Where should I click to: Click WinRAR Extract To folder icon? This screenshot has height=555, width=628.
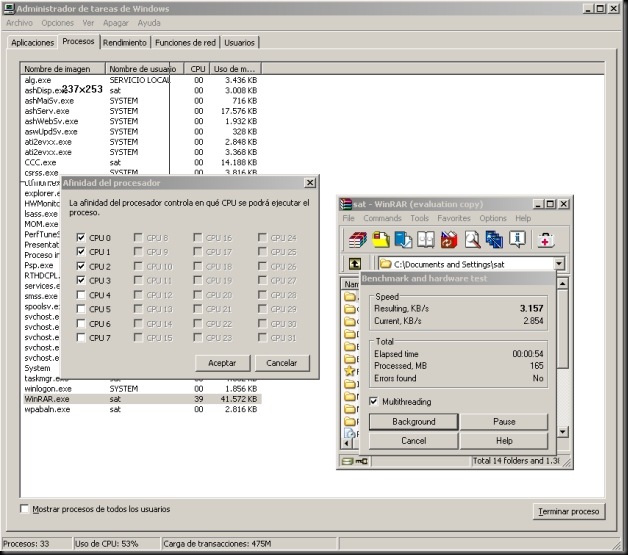[381, 239]
